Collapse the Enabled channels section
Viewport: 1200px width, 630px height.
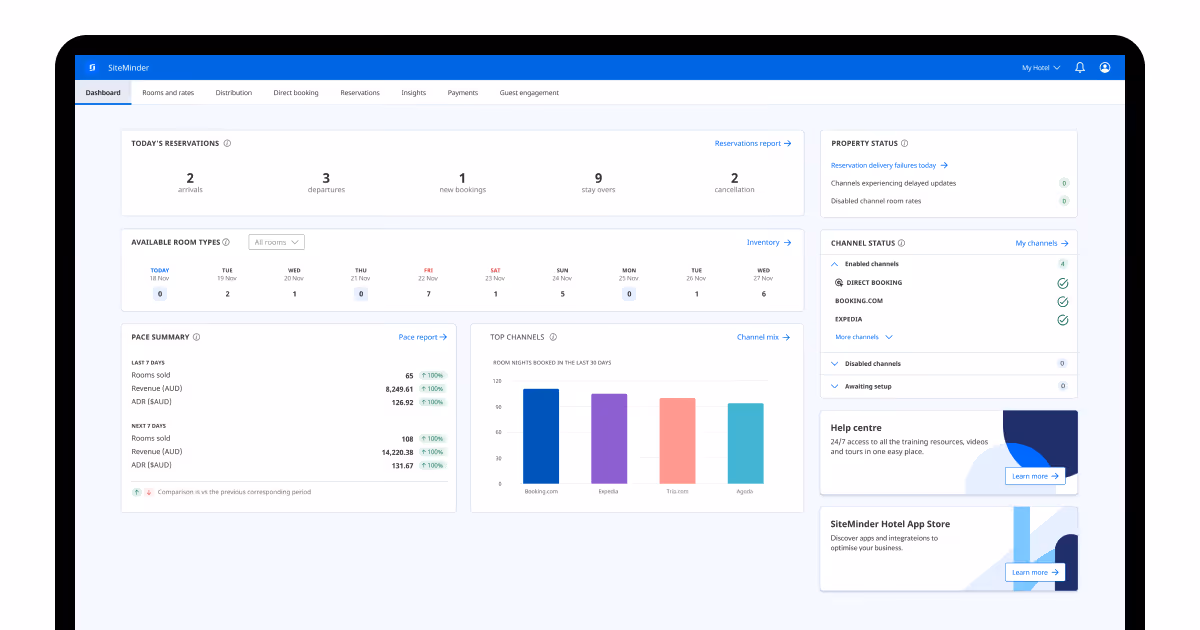[834, 264]
